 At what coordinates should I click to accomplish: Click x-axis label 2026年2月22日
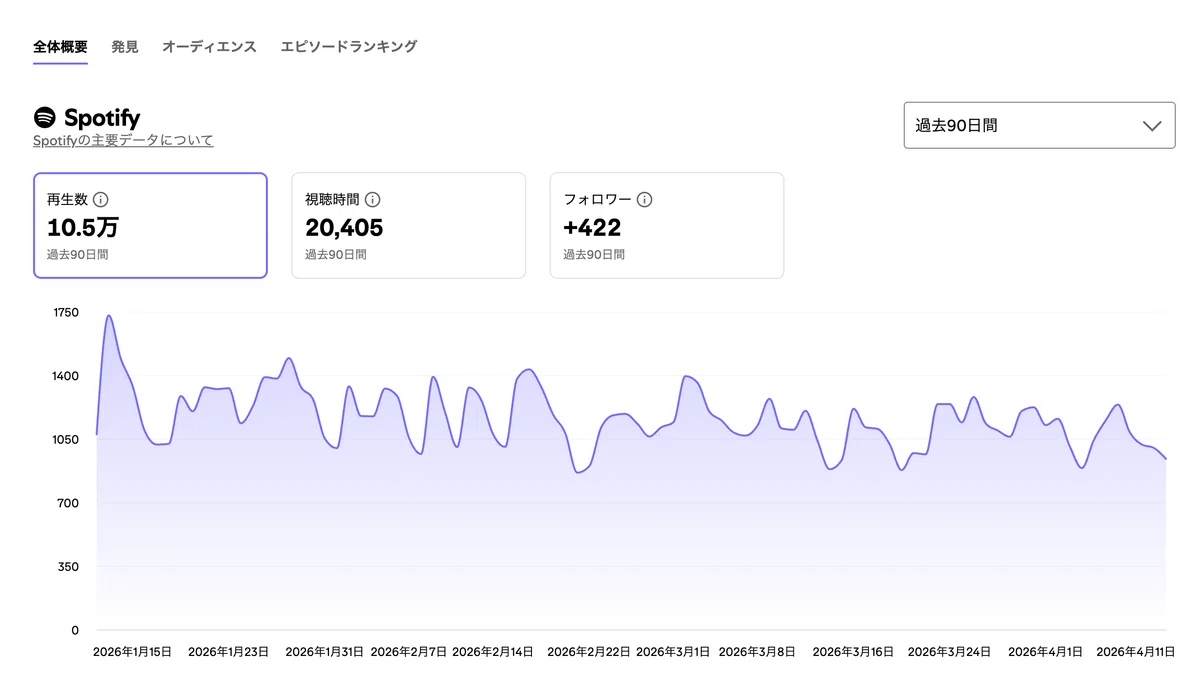[589, 652]
